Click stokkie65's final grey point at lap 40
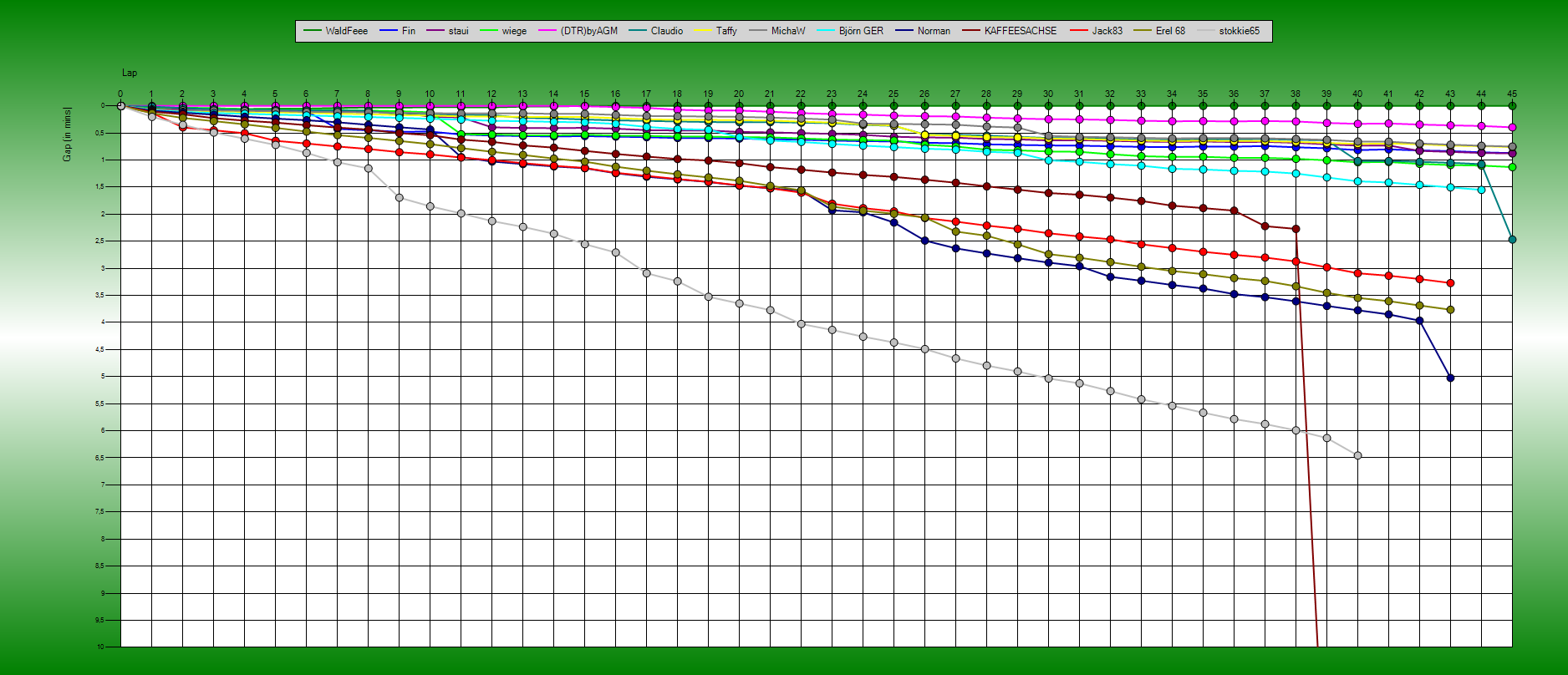The height and width of the screenshot is (675, 1568). click(x=1357, y=455)
